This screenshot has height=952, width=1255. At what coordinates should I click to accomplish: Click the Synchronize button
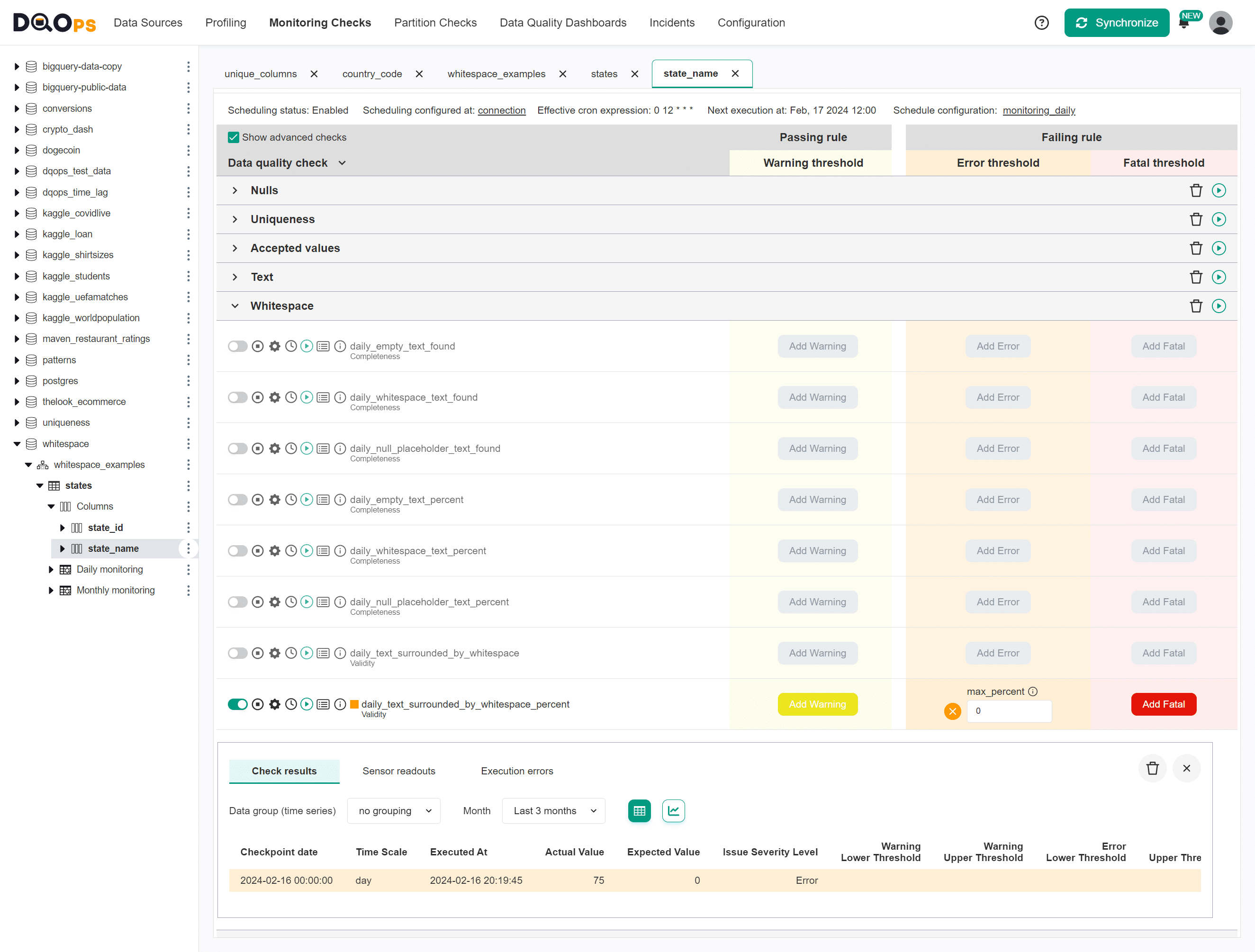point(1116,23)
